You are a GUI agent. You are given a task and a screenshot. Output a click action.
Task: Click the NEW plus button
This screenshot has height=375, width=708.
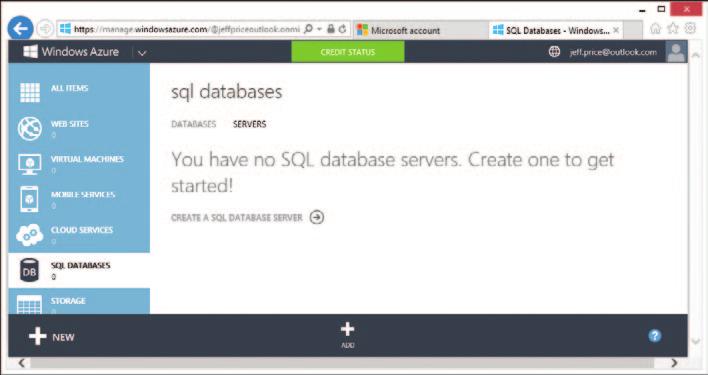(51, 337)
